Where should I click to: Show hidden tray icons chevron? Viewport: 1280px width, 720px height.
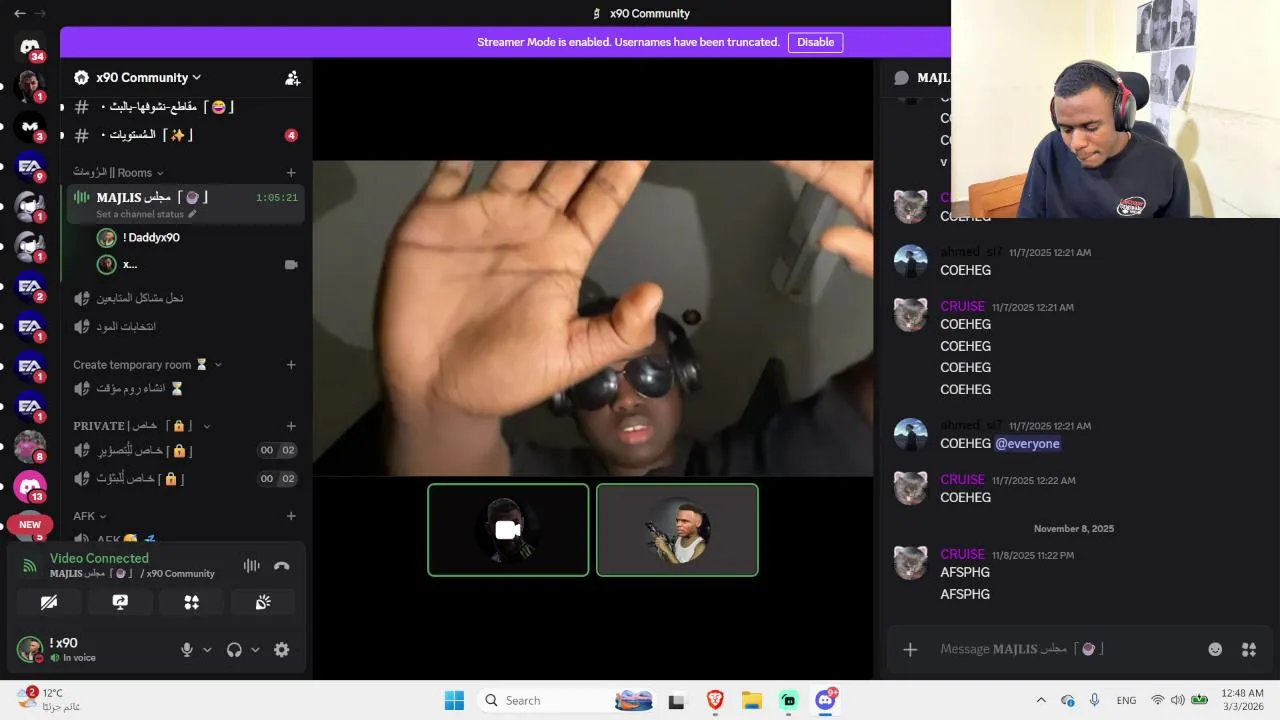(1041, 700)
